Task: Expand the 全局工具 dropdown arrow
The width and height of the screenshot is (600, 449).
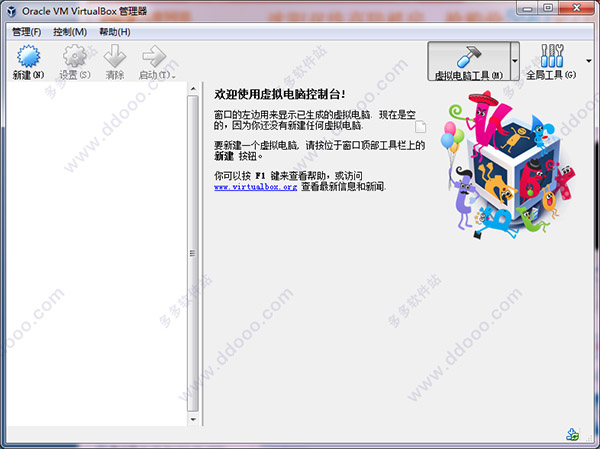Action: pos(589,60)
